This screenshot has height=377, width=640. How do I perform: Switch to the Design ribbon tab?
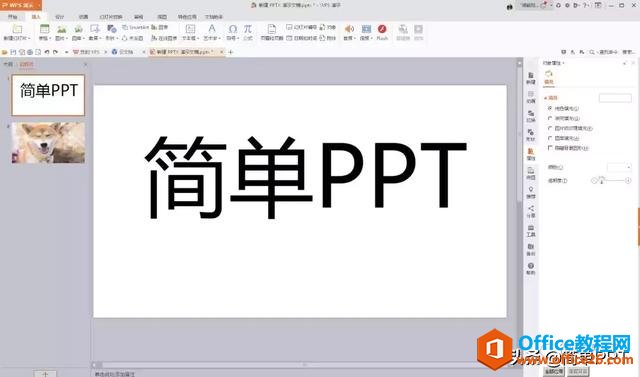point(60,17)
